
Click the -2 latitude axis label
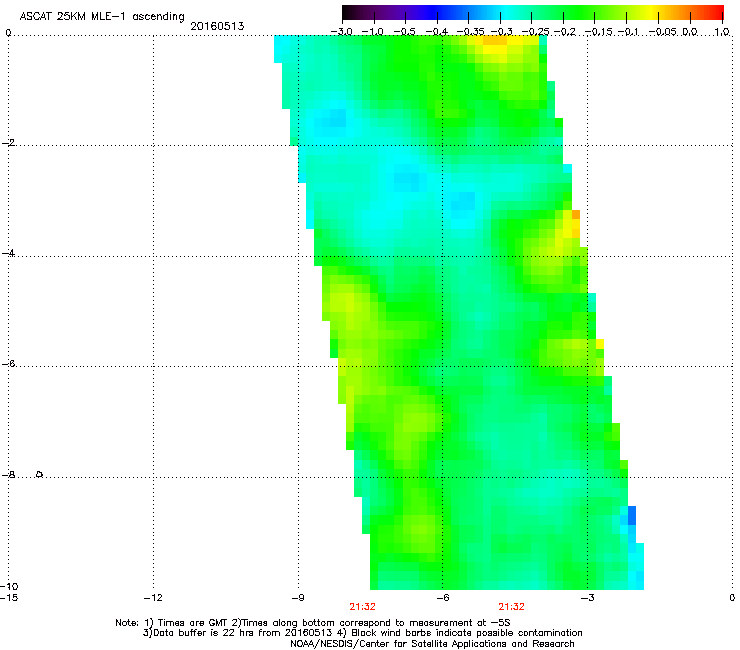(8, 143)
